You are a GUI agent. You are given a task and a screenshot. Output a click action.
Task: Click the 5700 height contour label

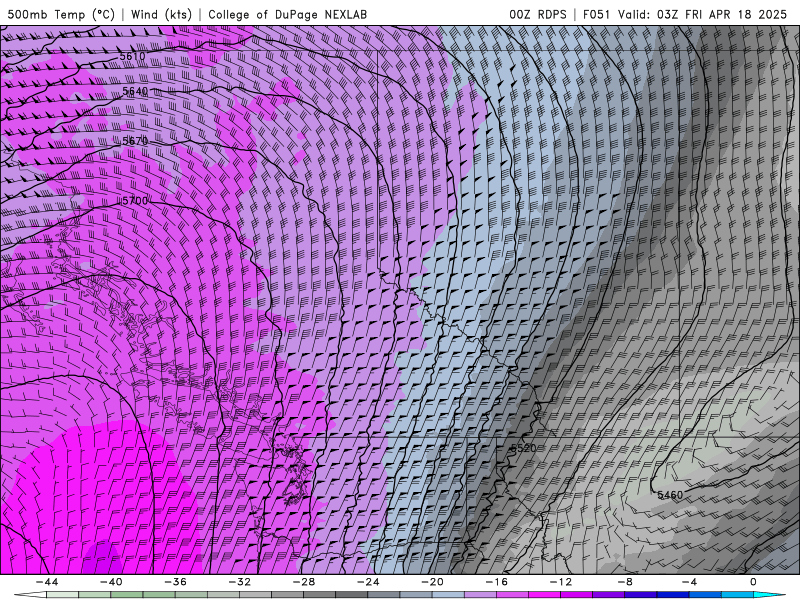pos(135,201)
